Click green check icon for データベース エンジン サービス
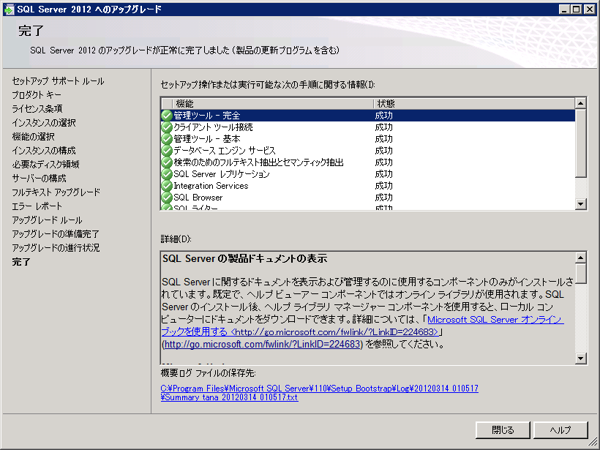 point(166,151)
